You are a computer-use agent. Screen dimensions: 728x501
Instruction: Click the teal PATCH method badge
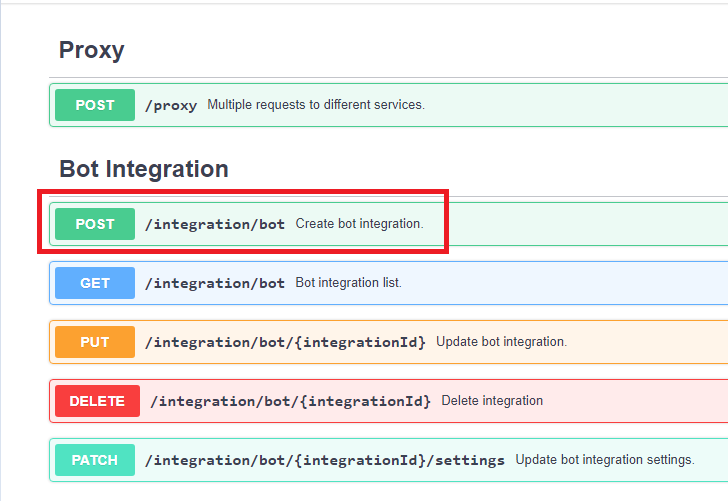click(x=95, y=460)
